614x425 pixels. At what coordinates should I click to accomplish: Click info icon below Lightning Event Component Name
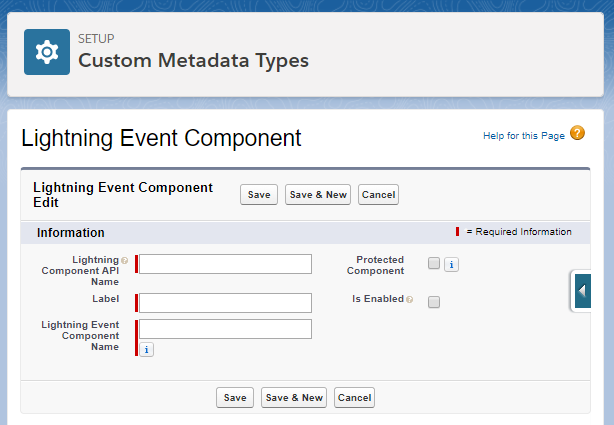coord(146,350)
